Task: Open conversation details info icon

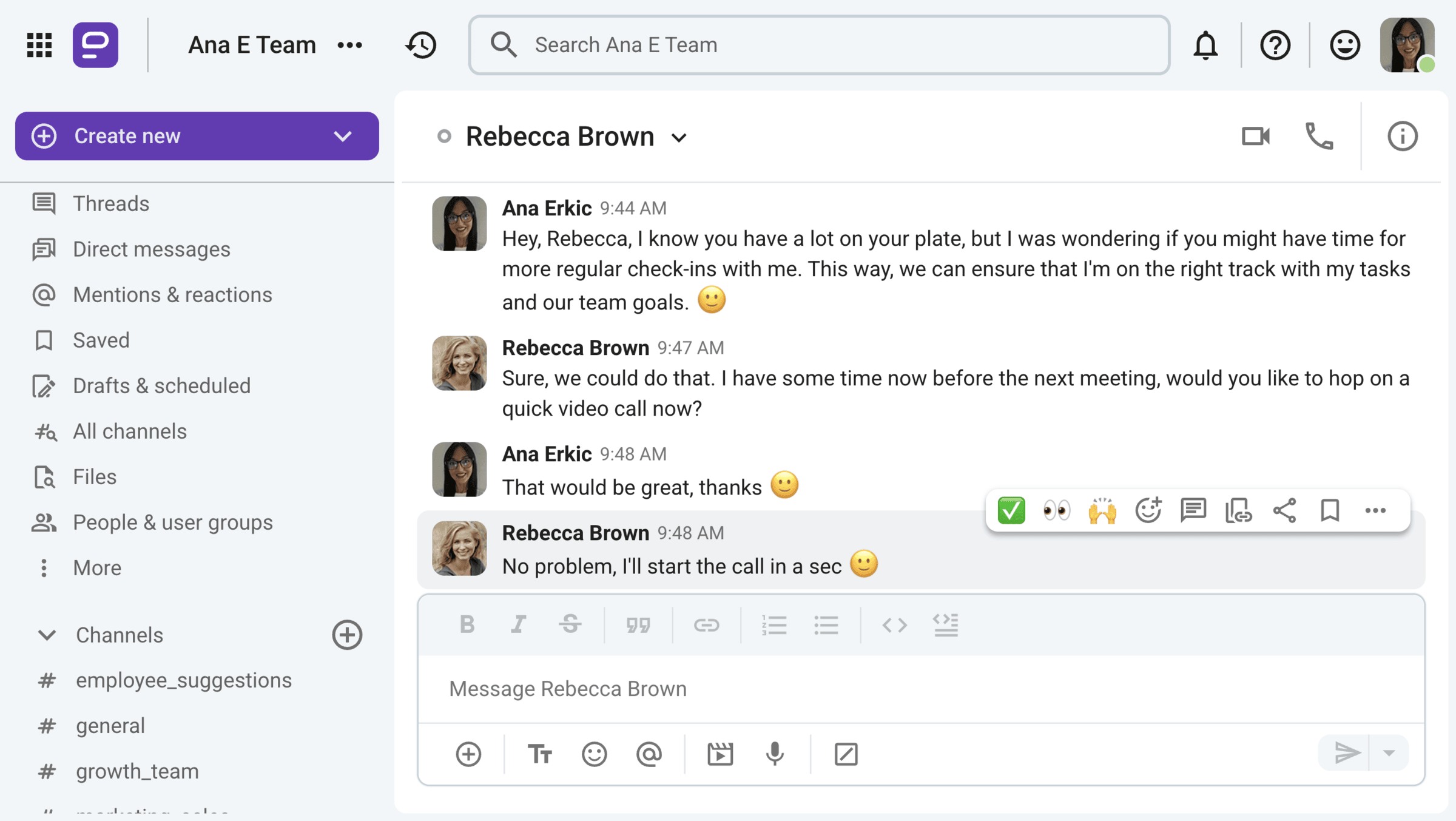Action: 1402,136
